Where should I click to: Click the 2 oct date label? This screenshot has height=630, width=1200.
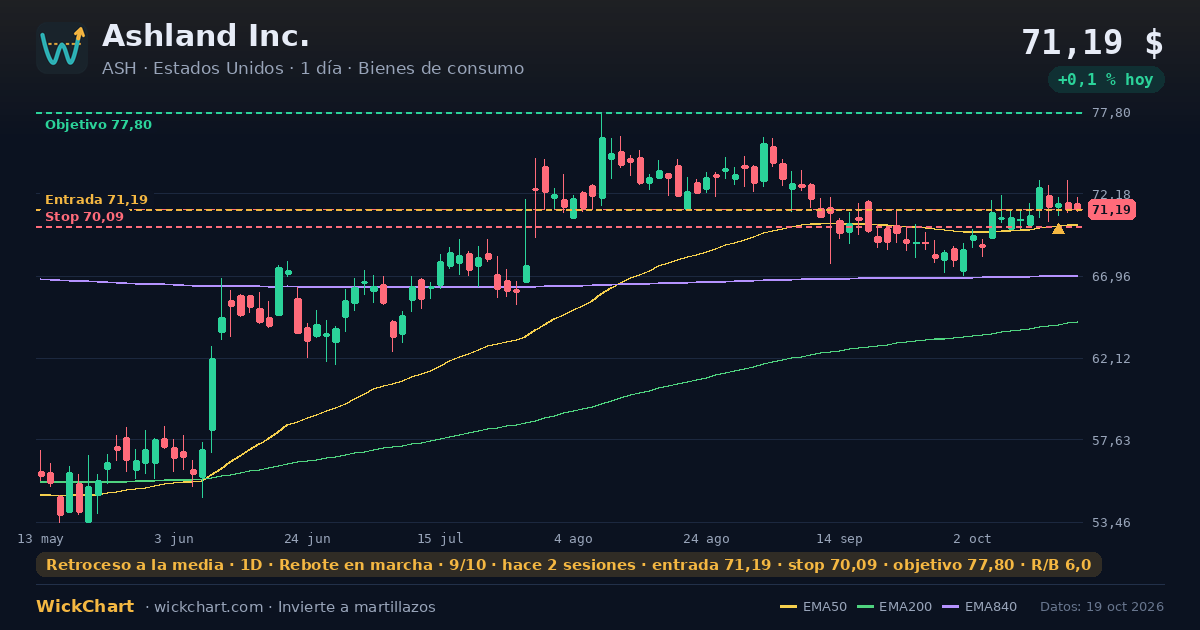(972, 538)
